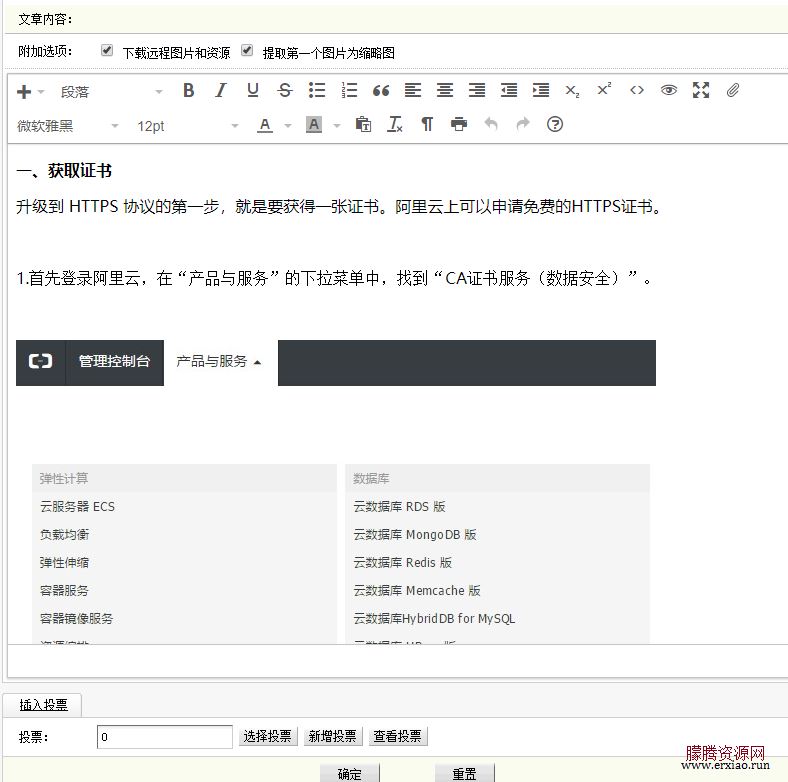The image size is (788, 782).
Task: Increase paragraph indent
Action: [541, 90]
